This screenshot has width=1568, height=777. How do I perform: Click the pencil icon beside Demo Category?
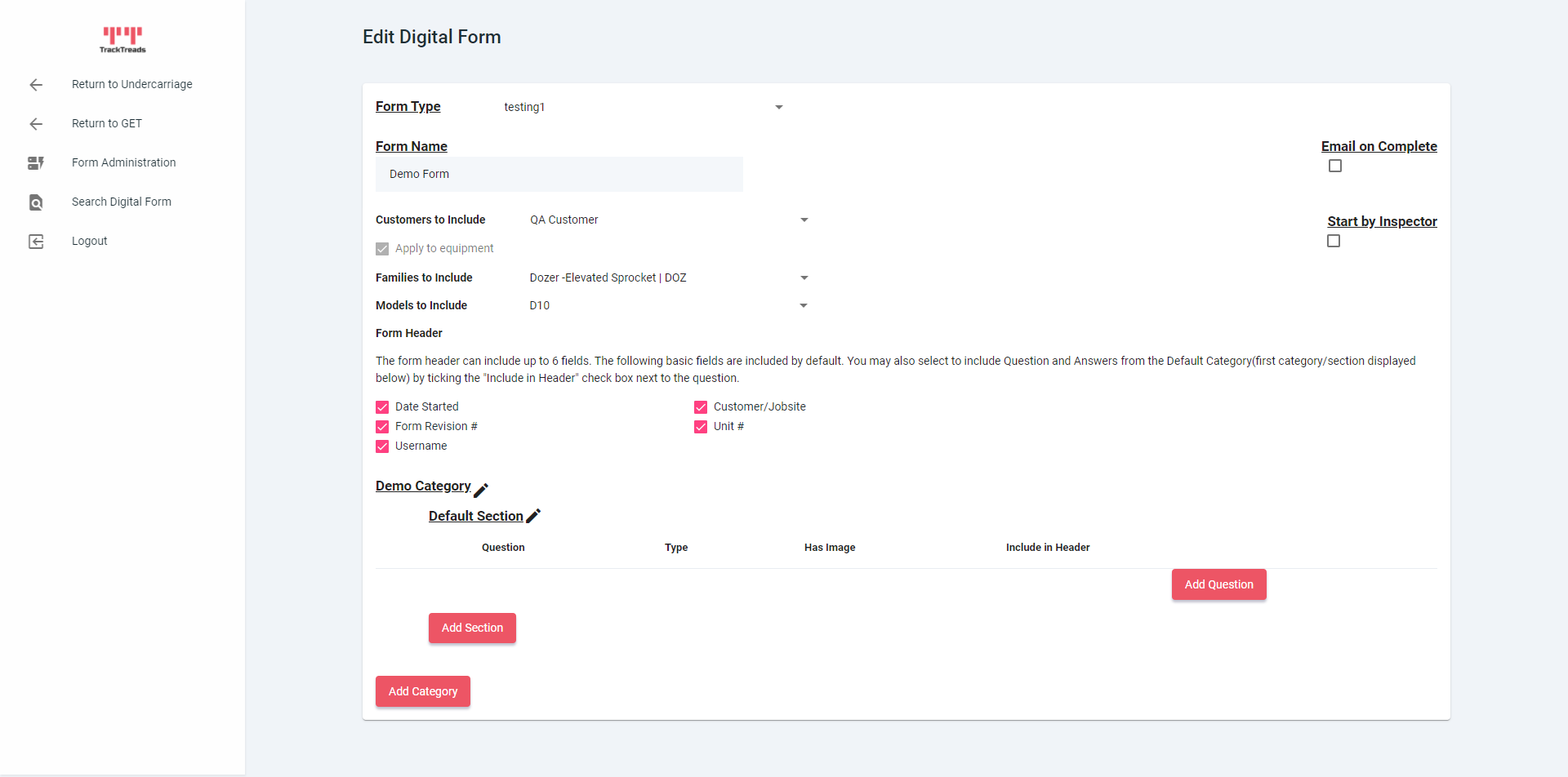pyautogui.click(x=481, y=488)
